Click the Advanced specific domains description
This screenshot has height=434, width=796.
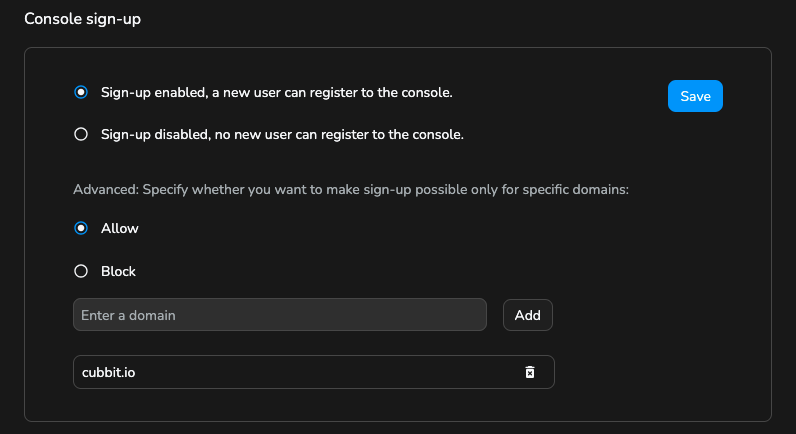pos(351,189)
